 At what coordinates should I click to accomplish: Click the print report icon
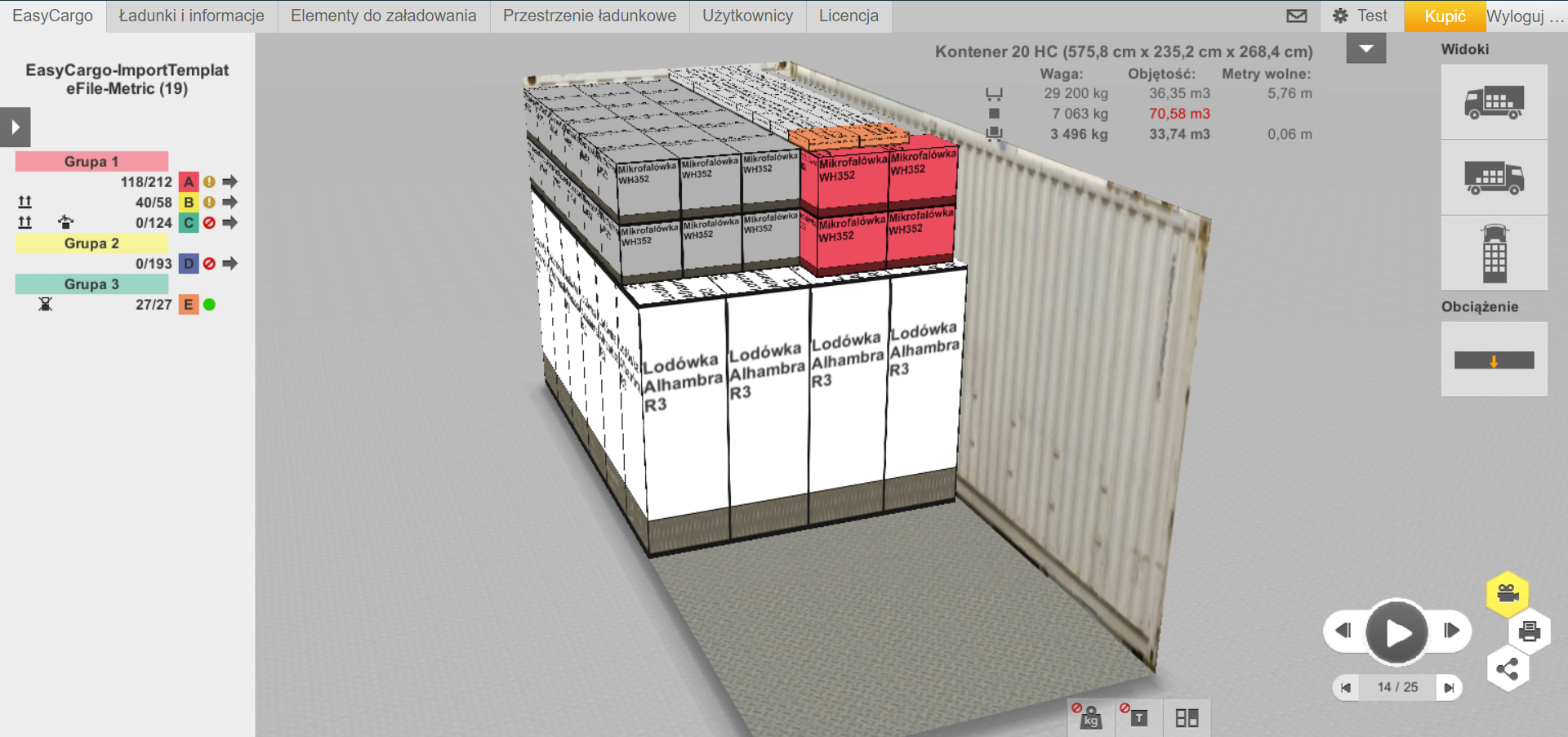(x=1529, y=631)
